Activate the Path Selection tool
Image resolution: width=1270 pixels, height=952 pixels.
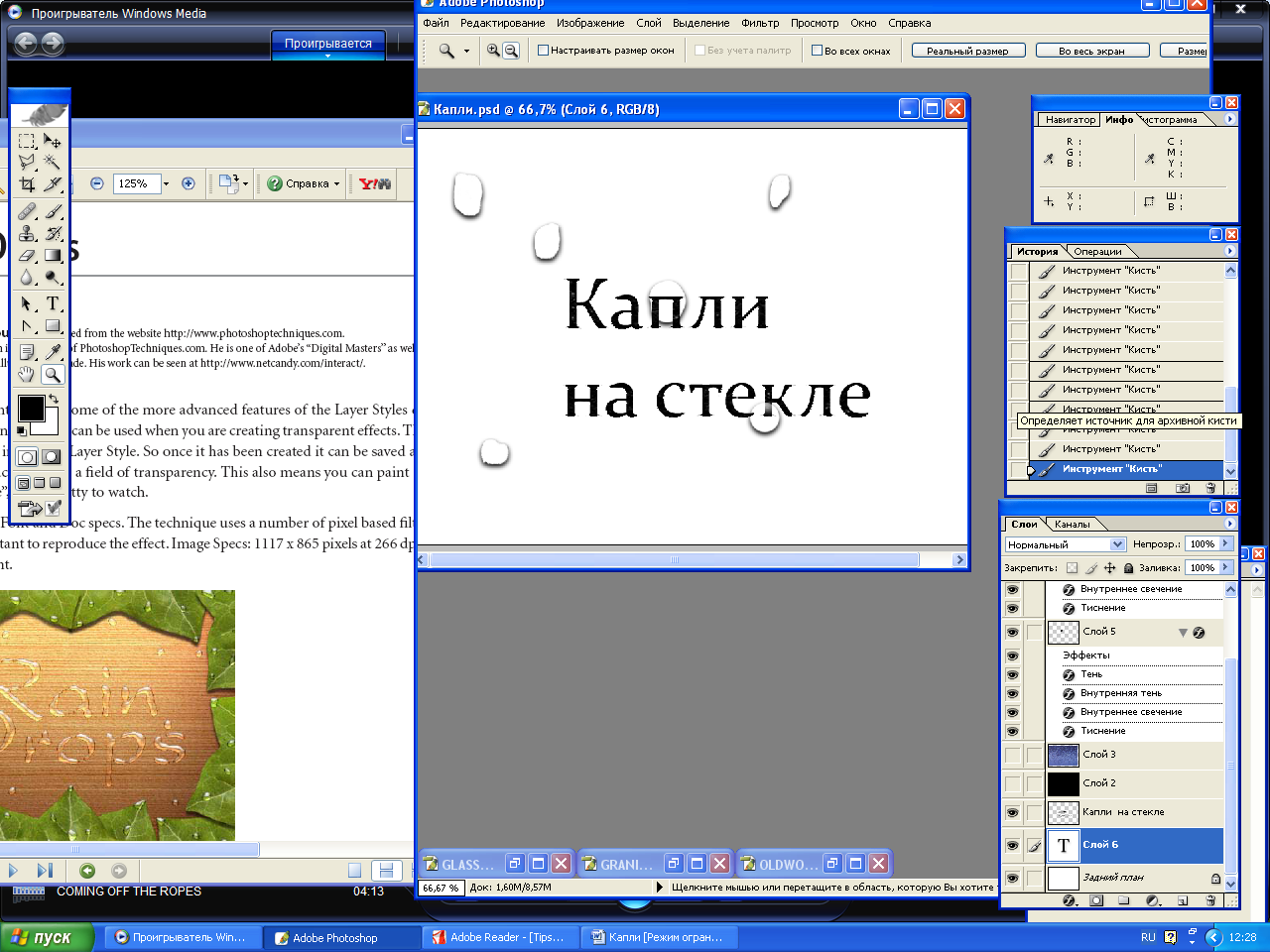pos(27,303)
